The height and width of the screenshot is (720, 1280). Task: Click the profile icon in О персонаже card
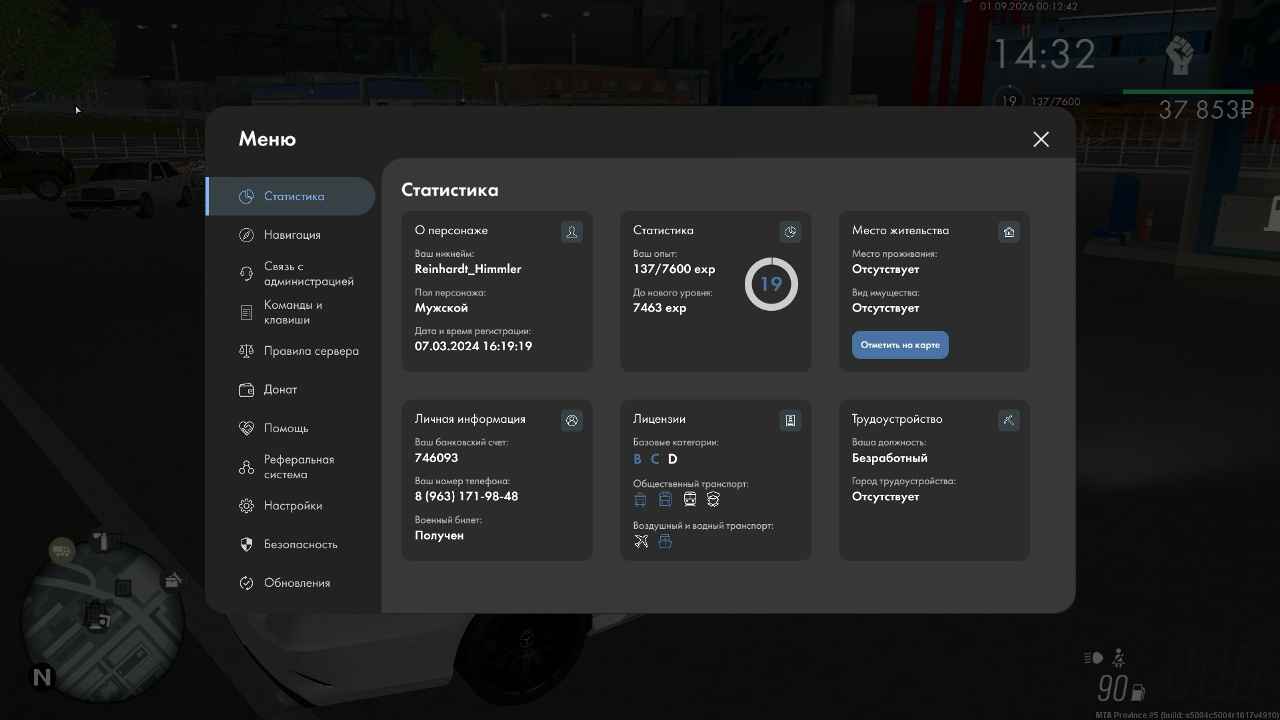[571, 232]
